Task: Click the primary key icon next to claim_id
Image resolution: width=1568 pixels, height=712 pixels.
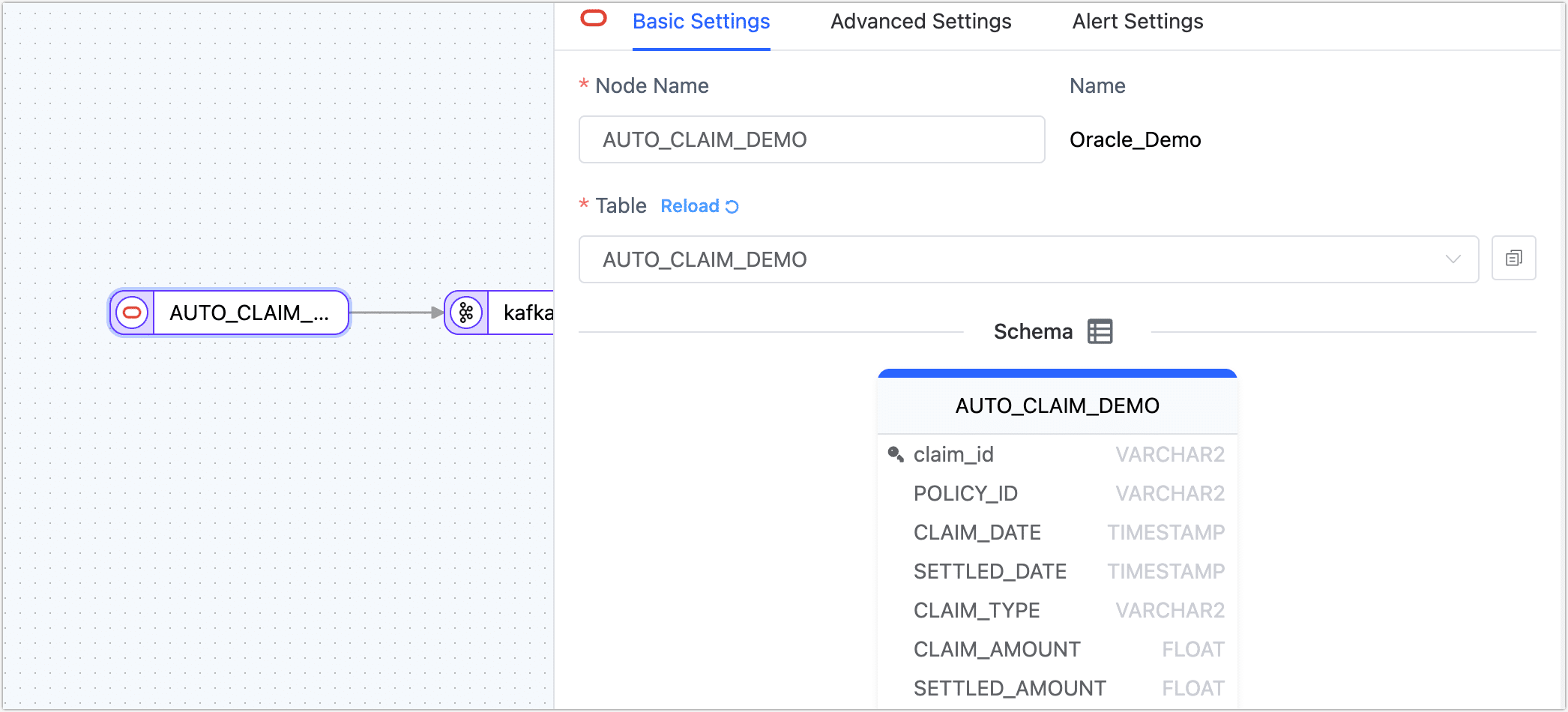Action: click(x=894, y=453)
